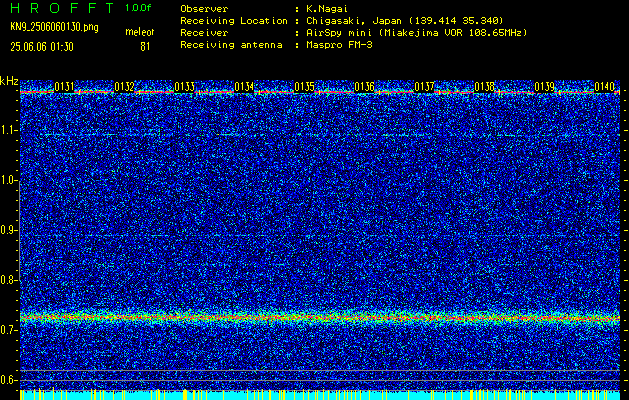The width and height of the screenshot is (629, 400).
Task: Click the AirSpy mini receiver description
Action: point(416,33)
